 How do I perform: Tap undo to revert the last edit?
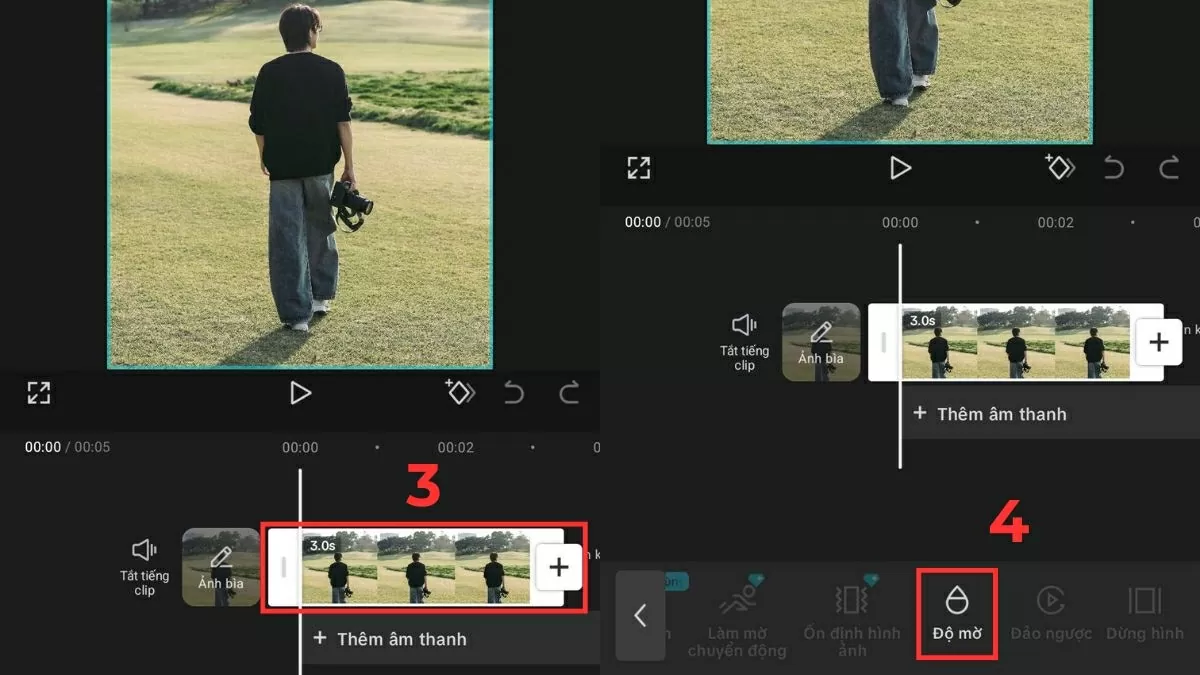(x=514, y=393)
